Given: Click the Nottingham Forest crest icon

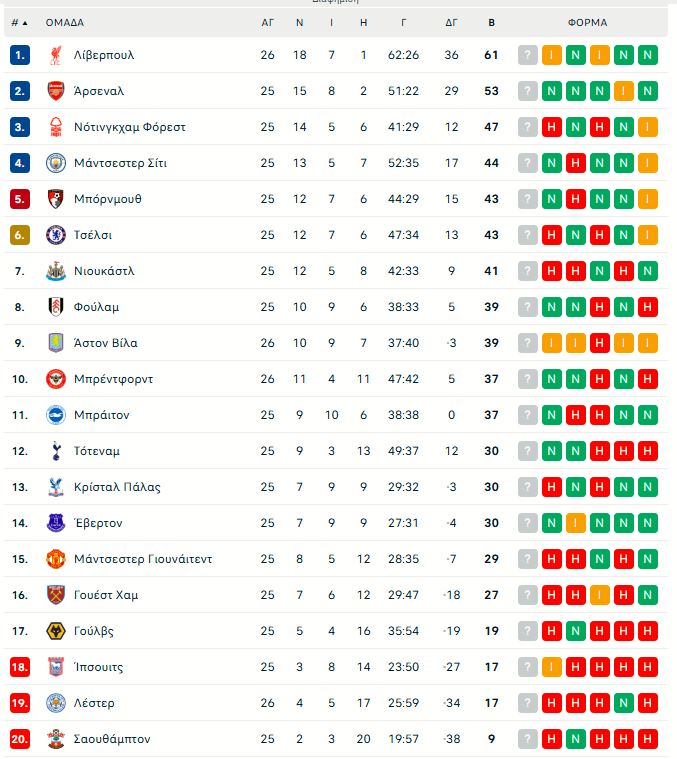Looking at the screenshot, I should [x=56, y=127].
